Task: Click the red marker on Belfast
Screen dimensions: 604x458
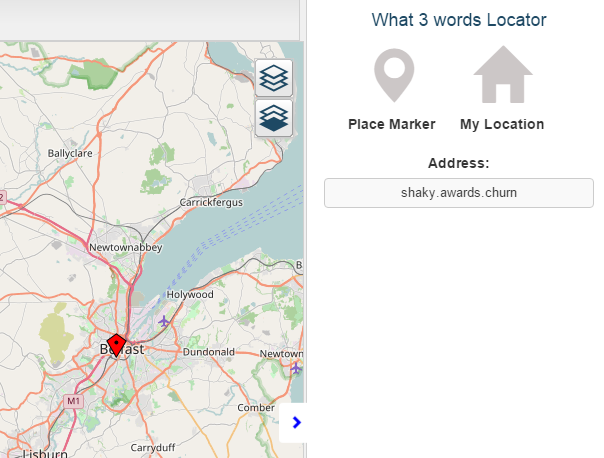Action: pos(116,345)
